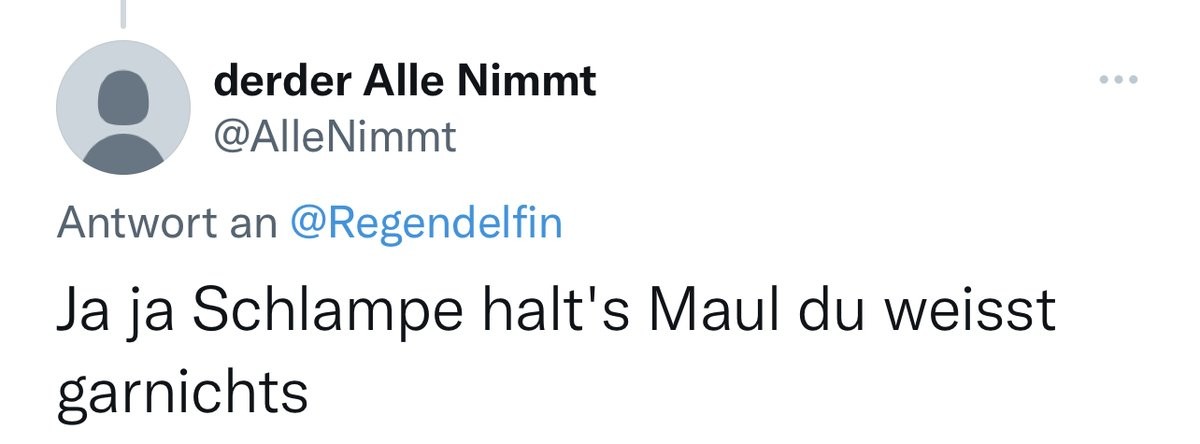Open the @Regendelfin mention link
Image resolution: width=1200 pixels, height=444 pixels.
pyautogui.click(x=426, y=223)
